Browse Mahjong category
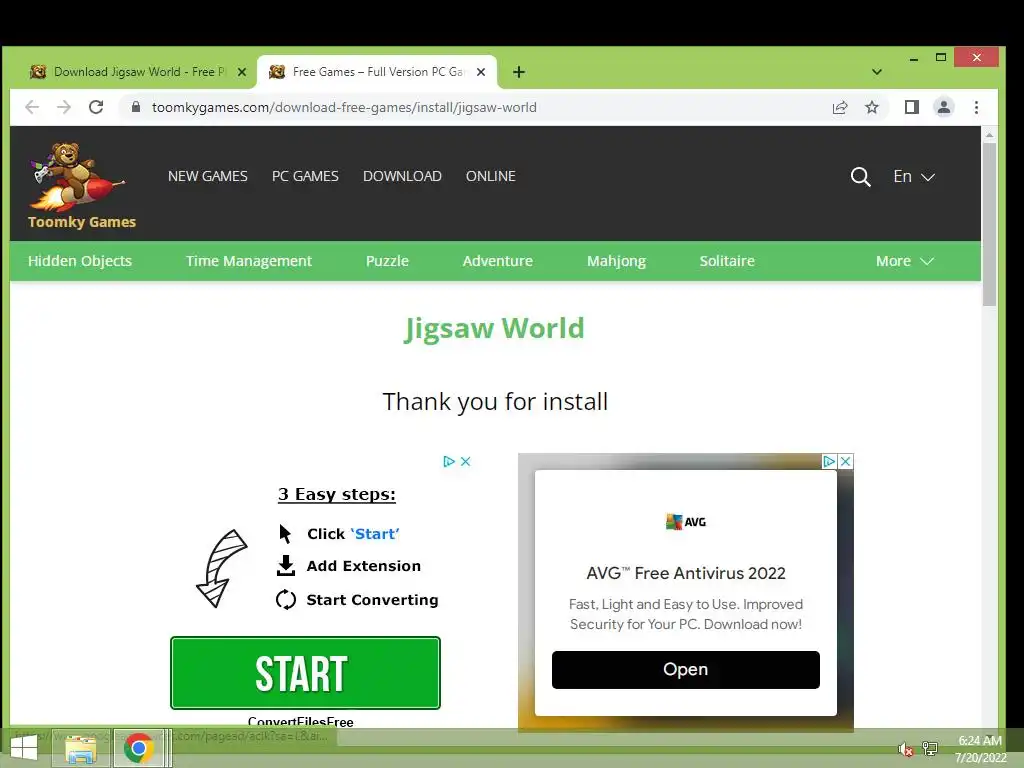Image resolution: width=1024 pixels, height=768 pixels. click(616, 261)
